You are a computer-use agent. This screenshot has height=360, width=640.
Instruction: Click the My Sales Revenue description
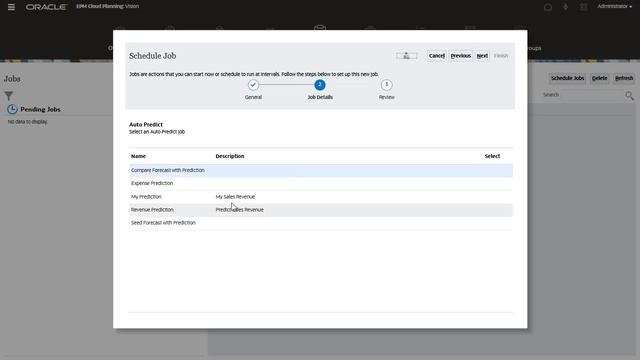(235, 197)
